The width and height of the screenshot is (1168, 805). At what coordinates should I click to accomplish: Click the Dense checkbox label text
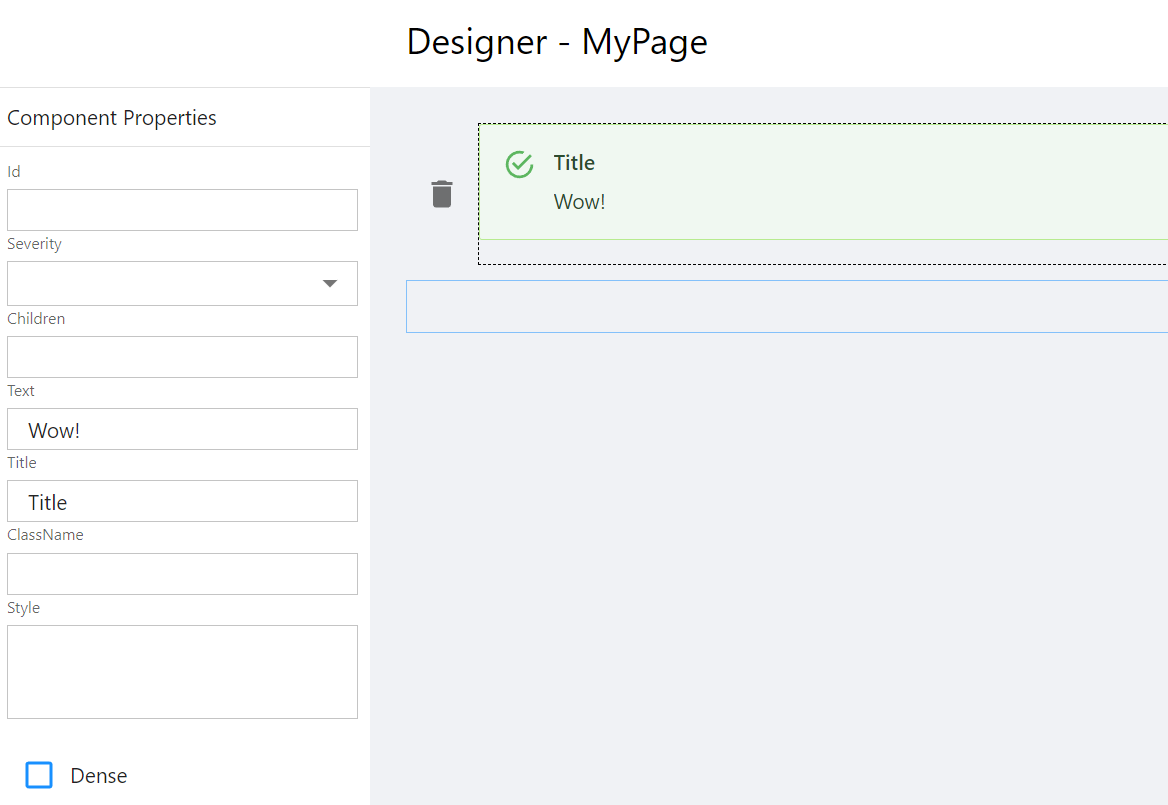point(98,776)
